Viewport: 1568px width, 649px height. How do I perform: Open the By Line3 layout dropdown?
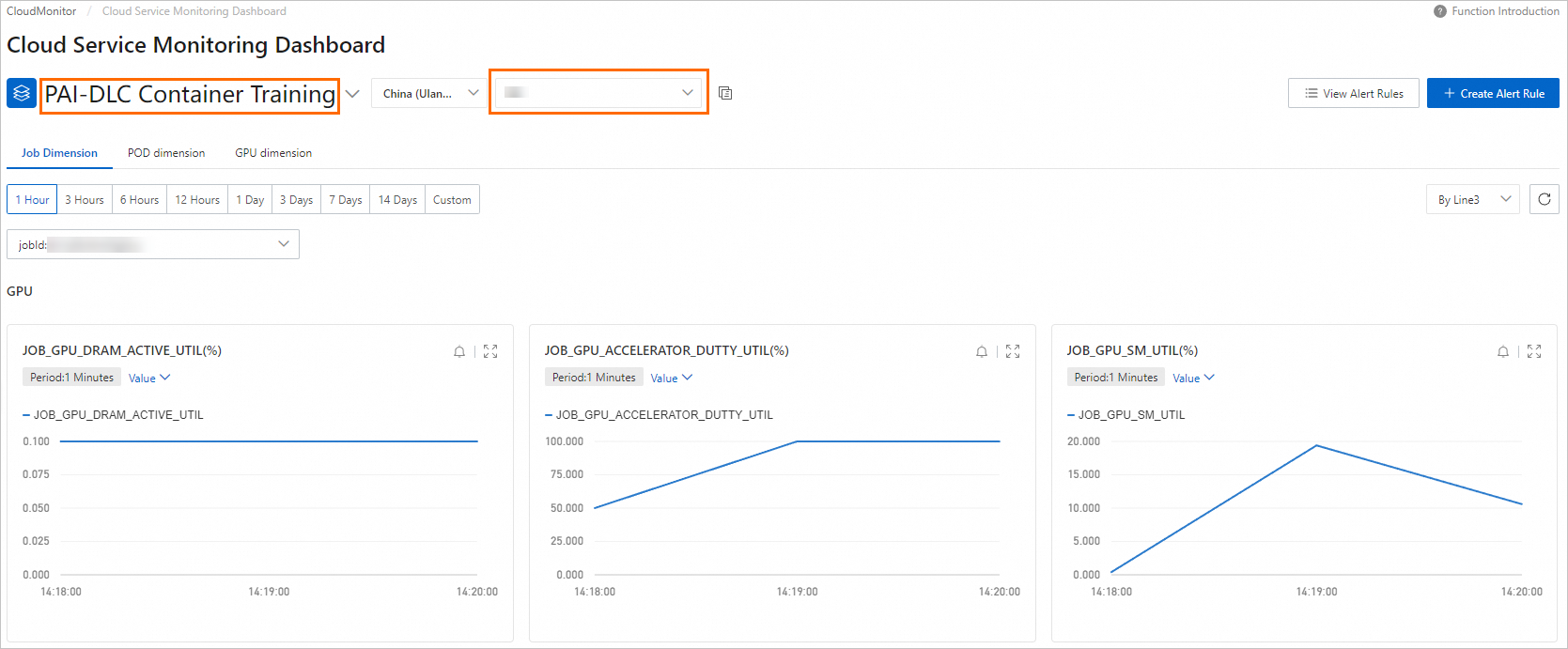coord(1472,199)
